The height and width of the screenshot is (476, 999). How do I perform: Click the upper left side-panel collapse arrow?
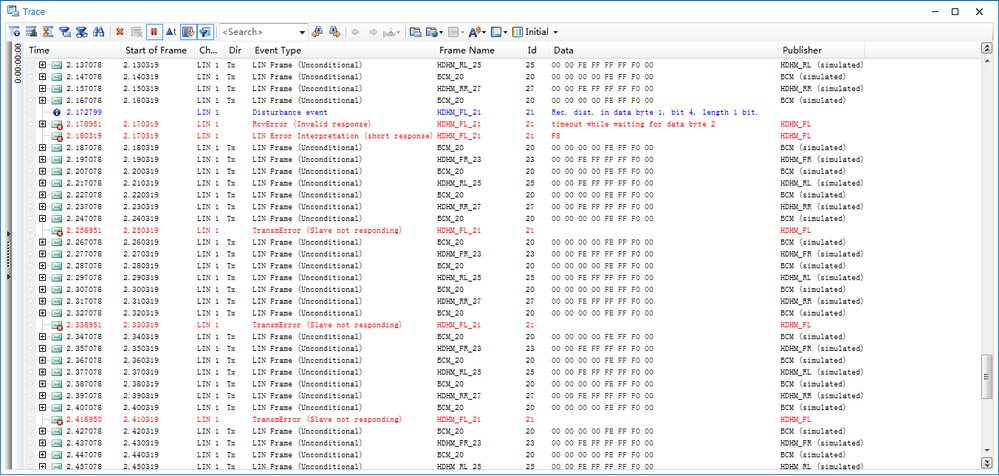tap(8, 234)
